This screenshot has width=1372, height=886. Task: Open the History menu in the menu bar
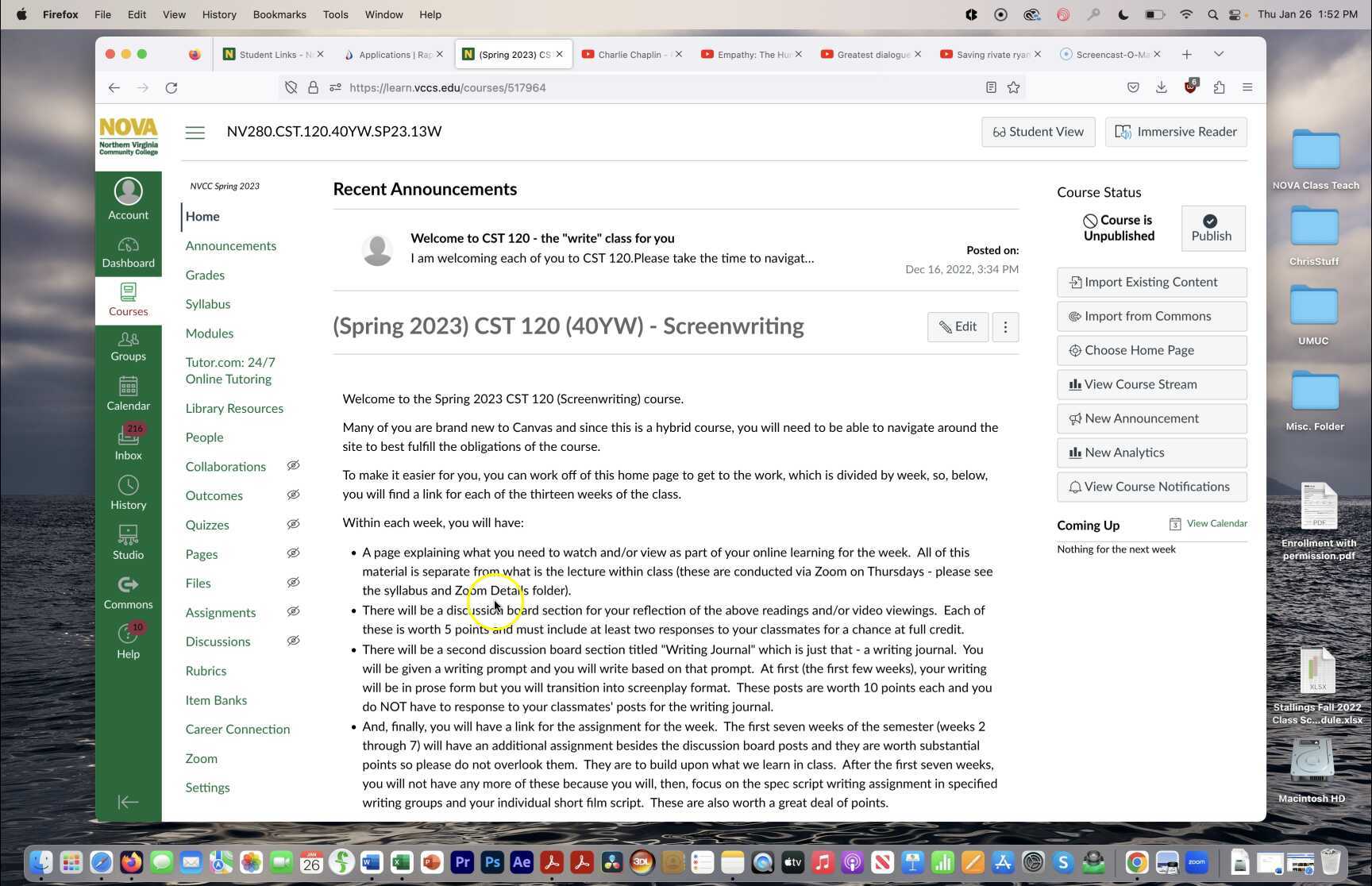[218, 13]
